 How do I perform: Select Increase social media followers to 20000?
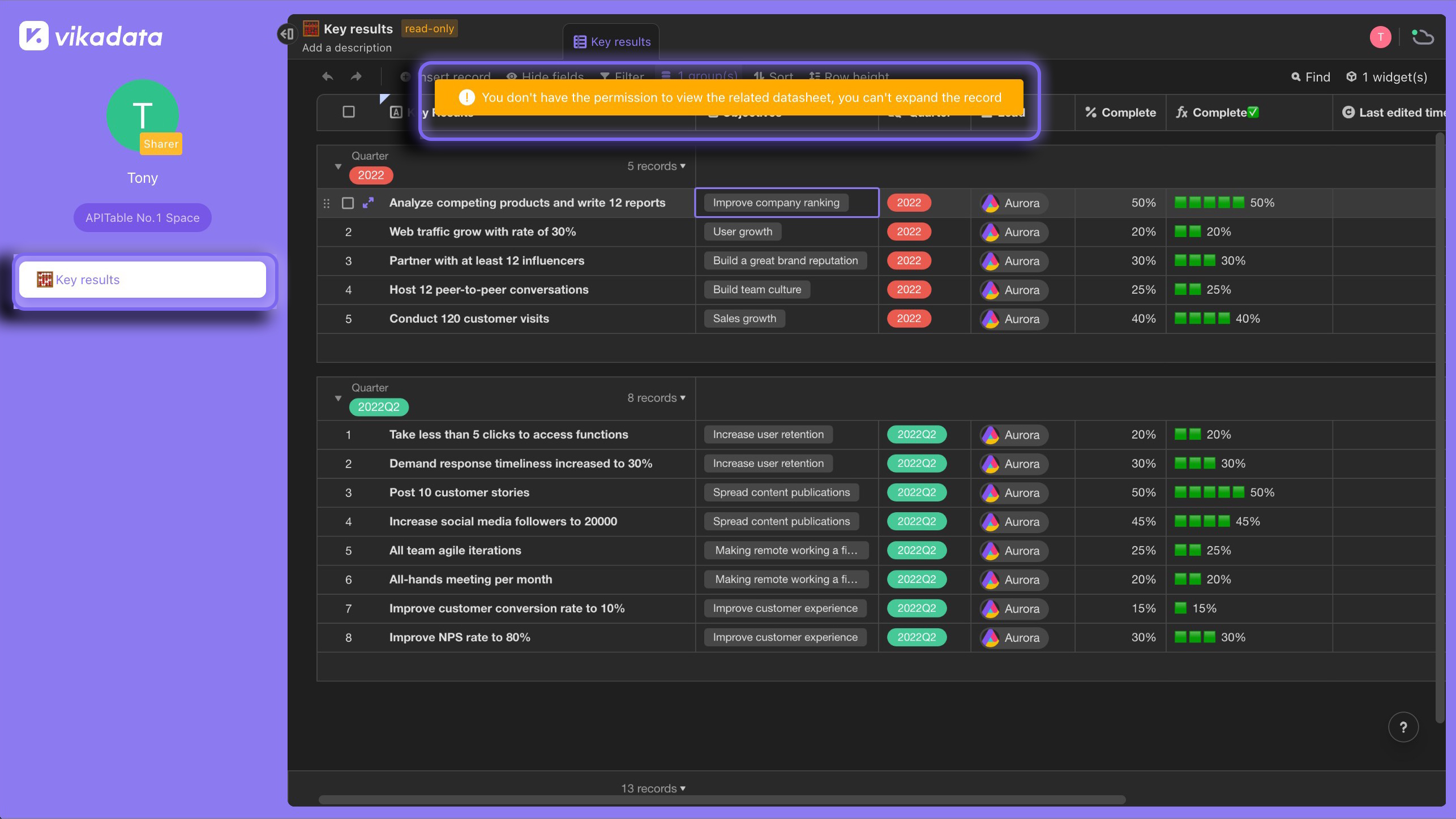(503, 522)
